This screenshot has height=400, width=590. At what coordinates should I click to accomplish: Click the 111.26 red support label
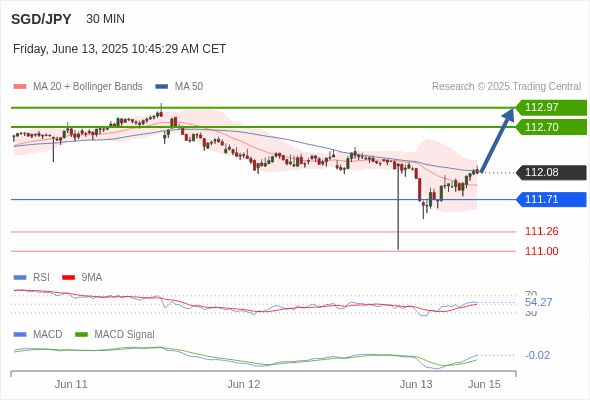coord(542,231)
